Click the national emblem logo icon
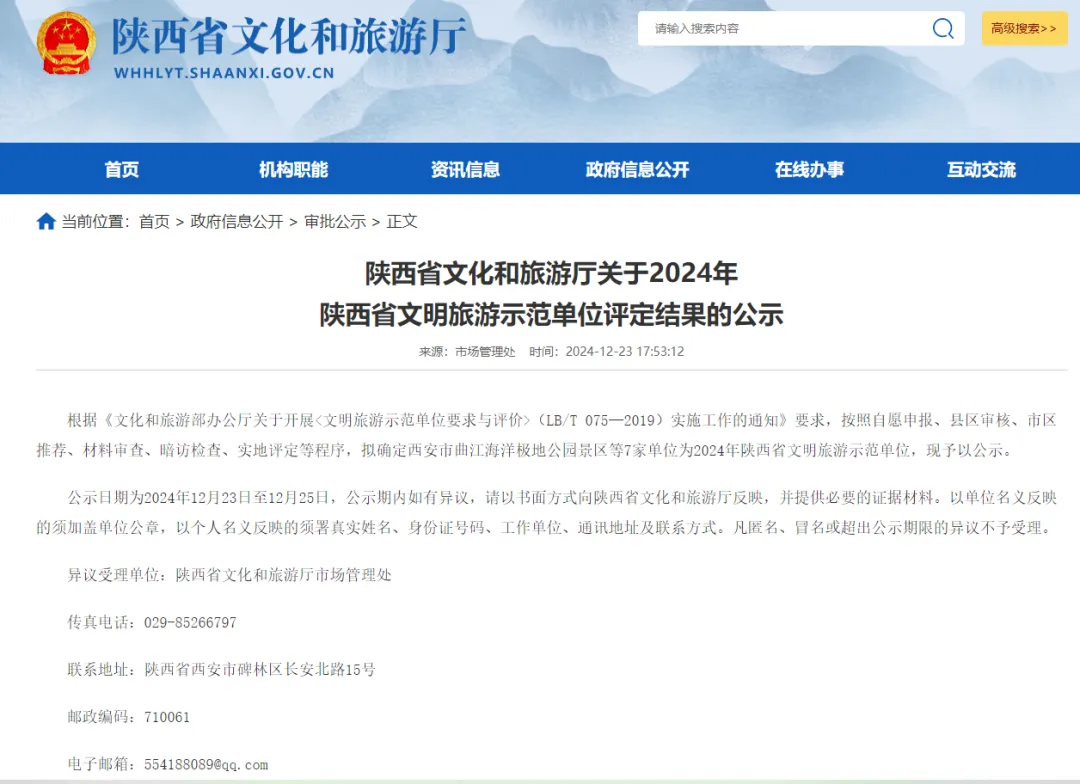The image size is (1080, 784). click(x=66, y=43)
